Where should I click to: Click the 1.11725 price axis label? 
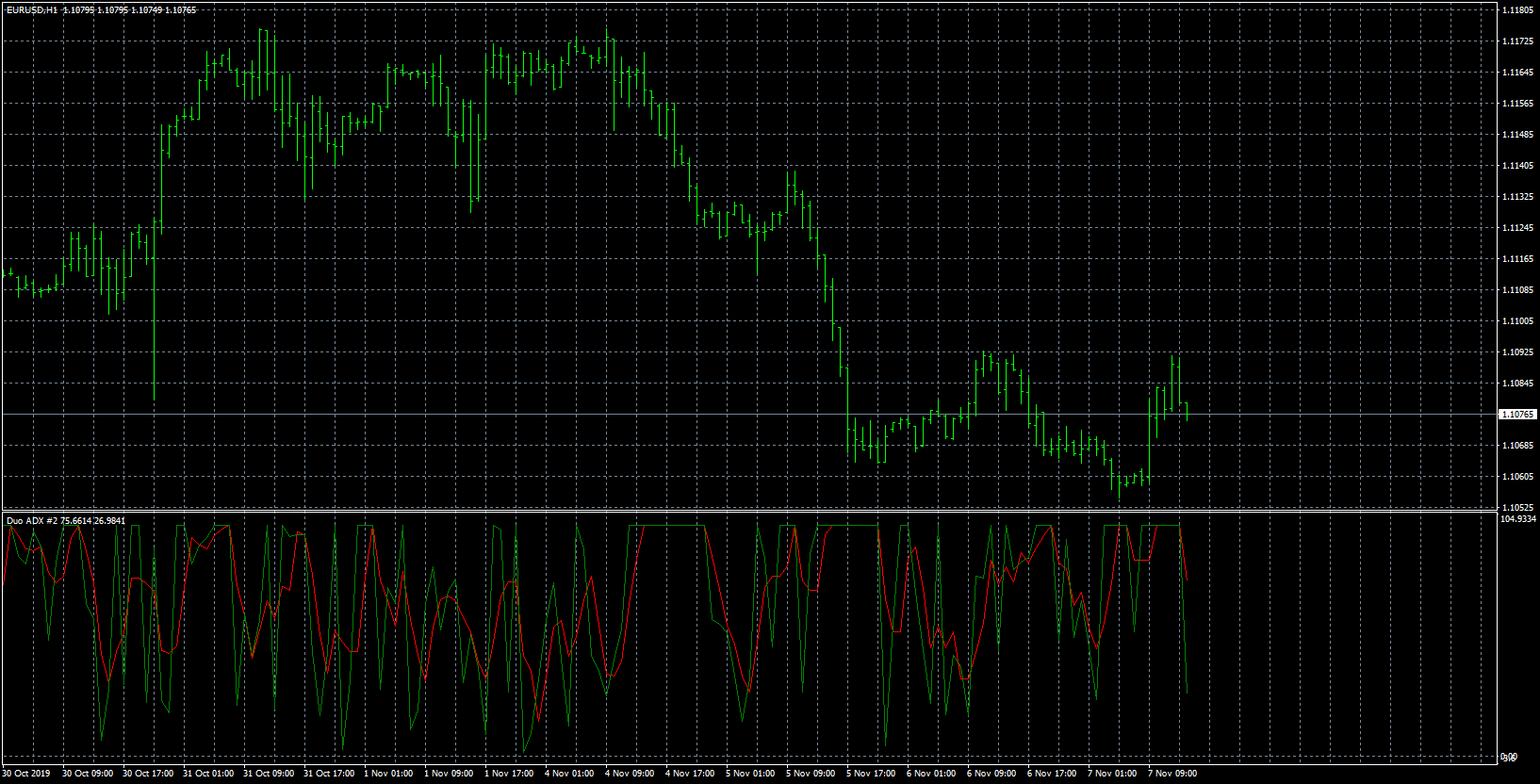(1517, 41)
